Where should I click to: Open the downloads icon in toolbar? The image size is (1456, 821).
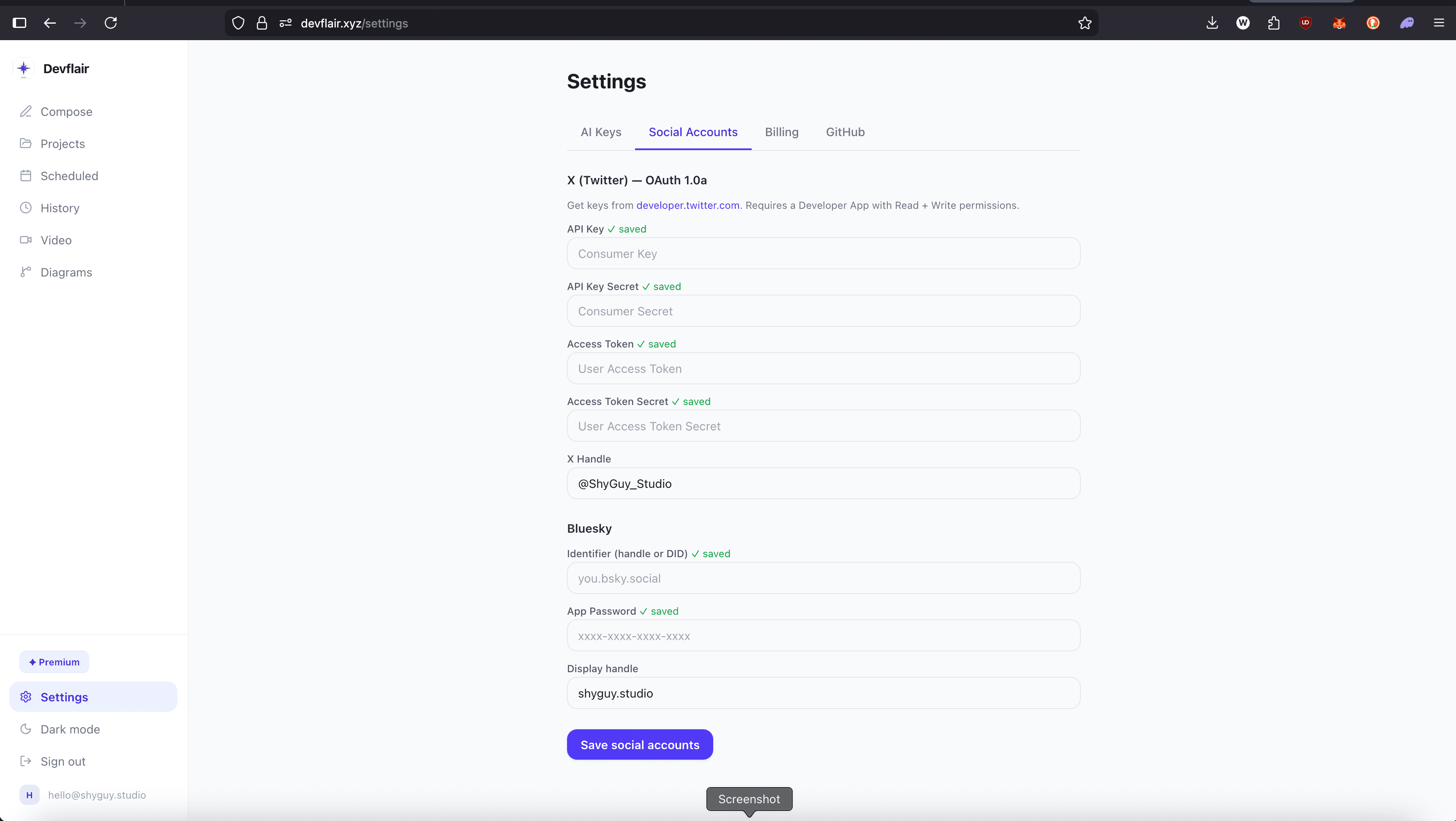coord(1212,23)
